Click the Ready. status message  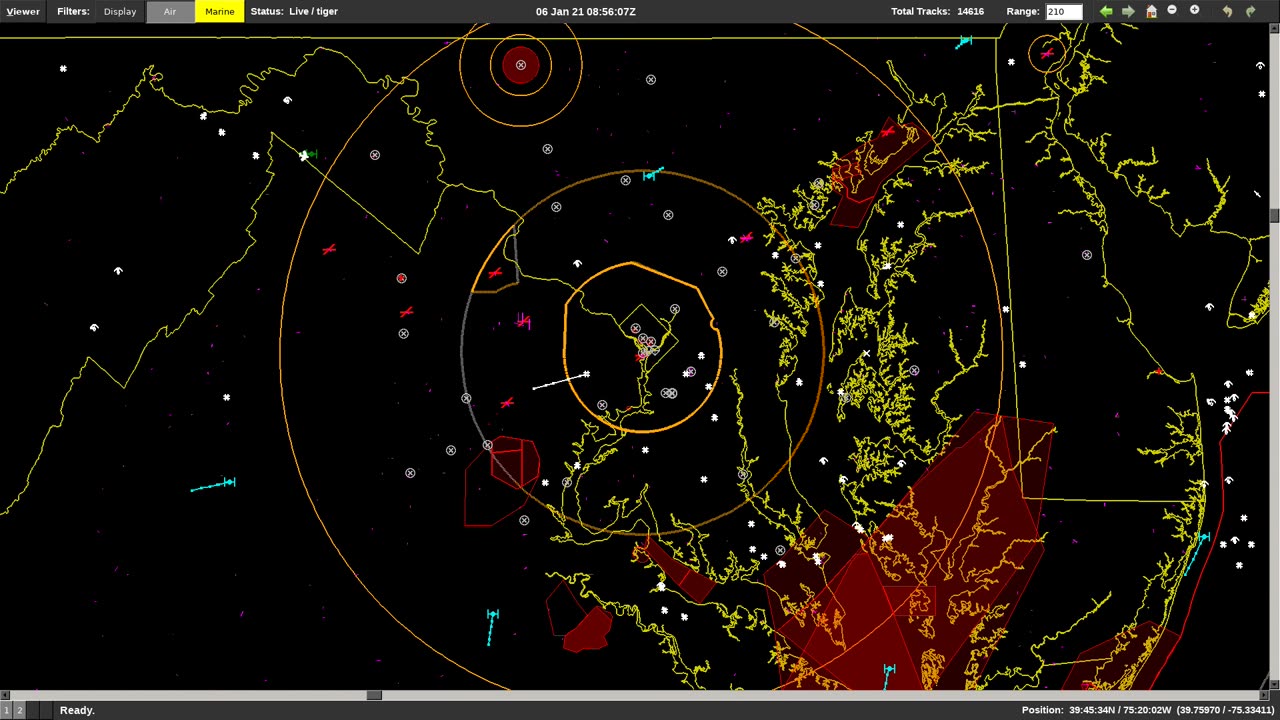77,710
